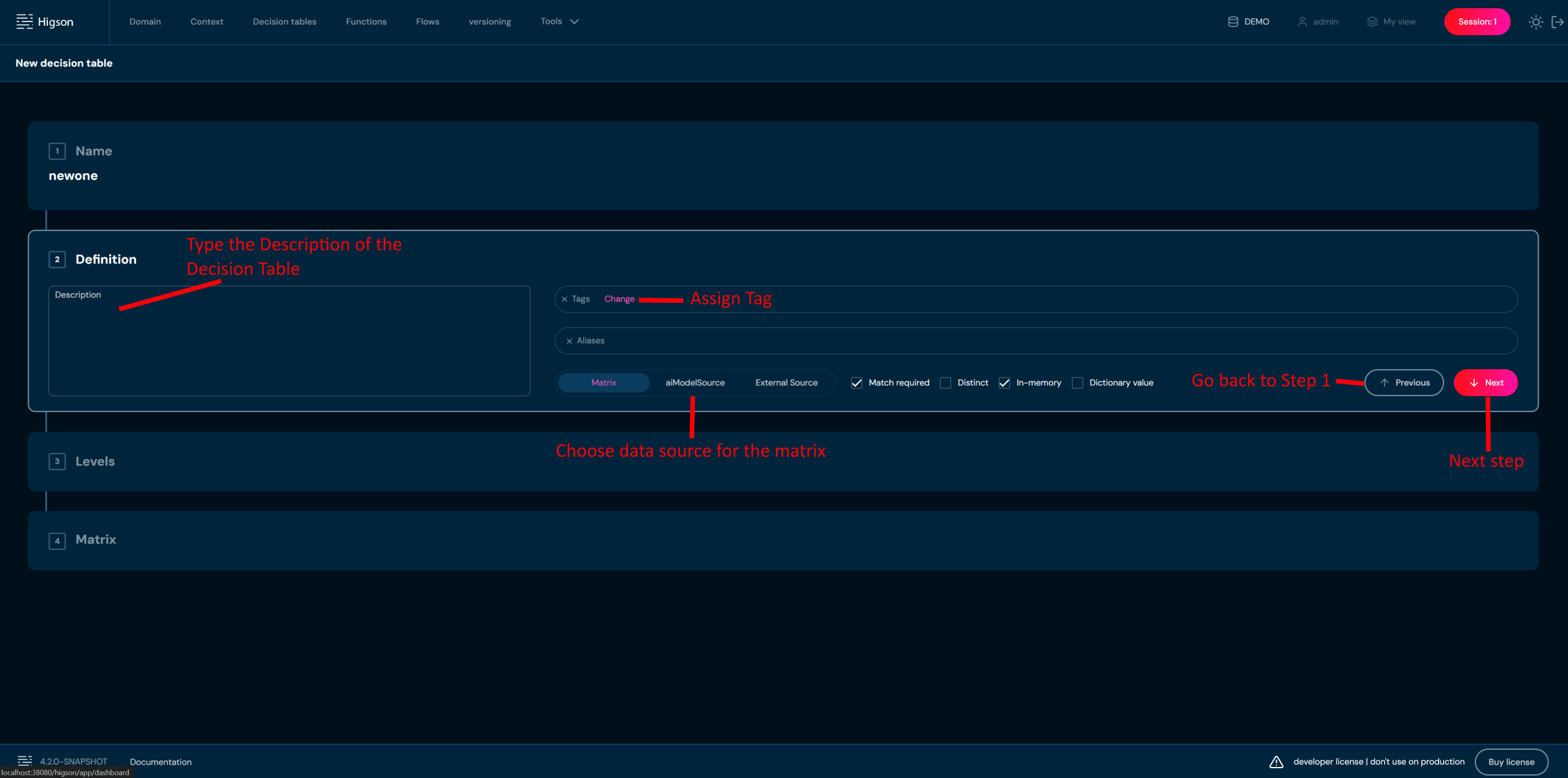Open My view layers icon
Image resolution: width=1568 pixels, height=778 pixels.
pos(1372,21)
